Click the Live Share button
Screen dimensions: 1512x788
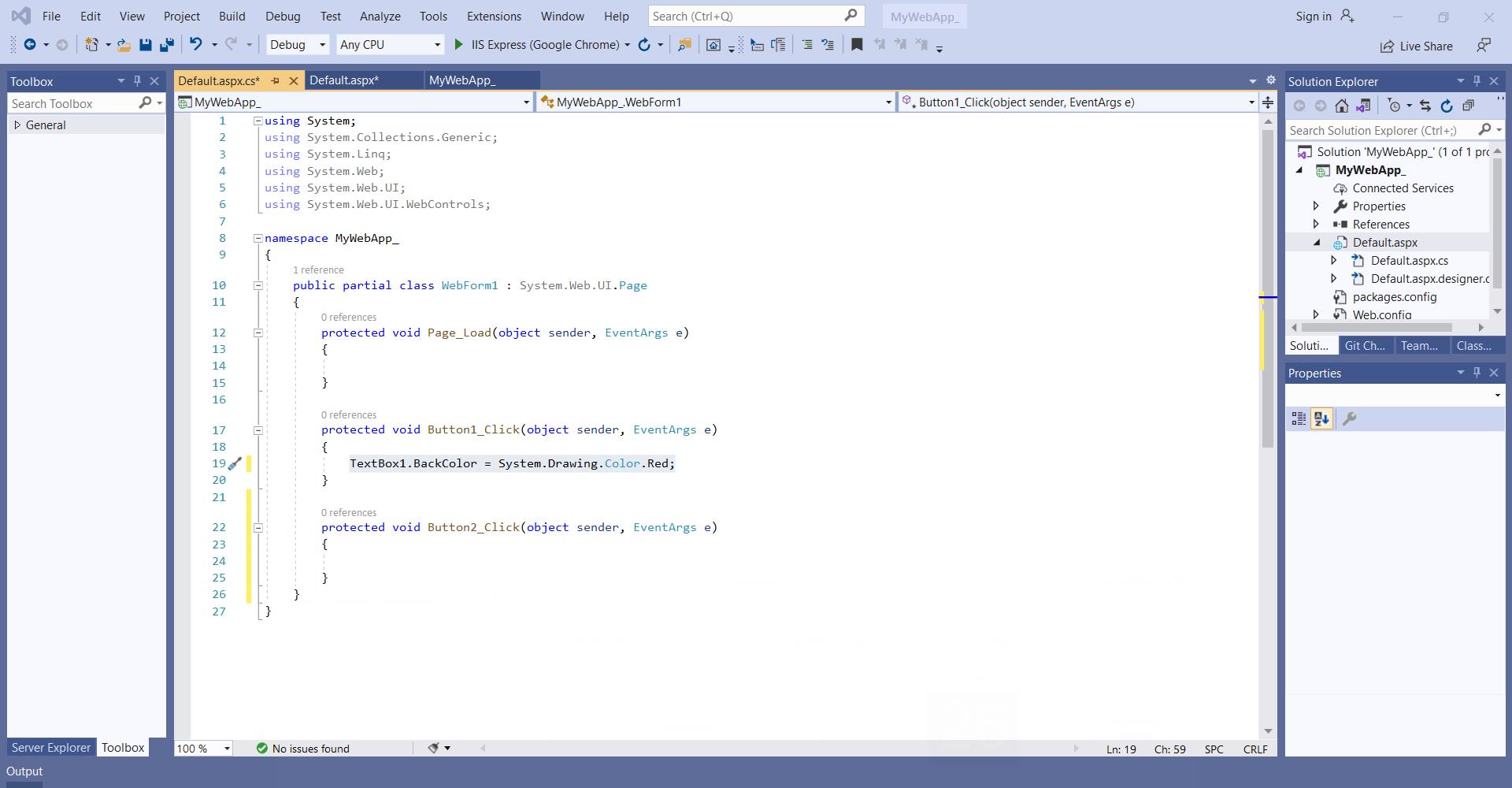1416,46
